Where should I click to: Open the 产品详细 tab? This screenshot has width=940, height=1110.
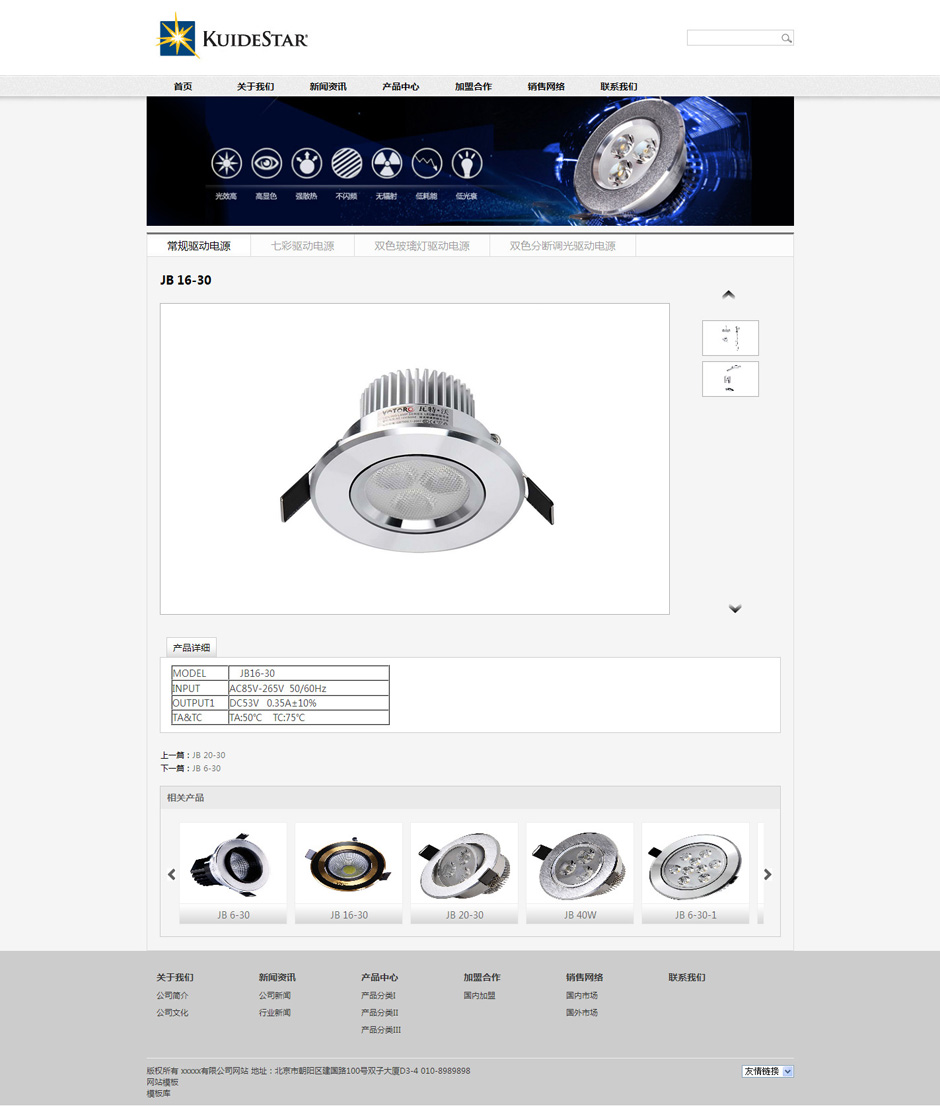click(x=191, y=647)
